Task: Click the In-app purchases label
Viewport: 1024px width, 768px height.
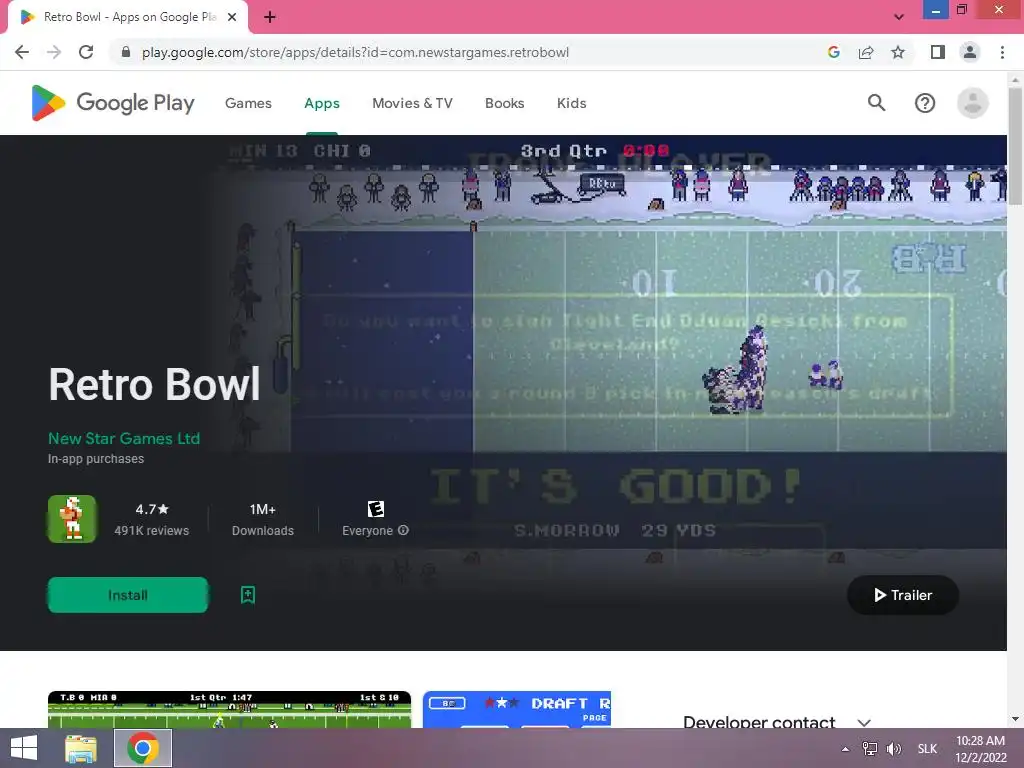Action: (x=96, y=458)
